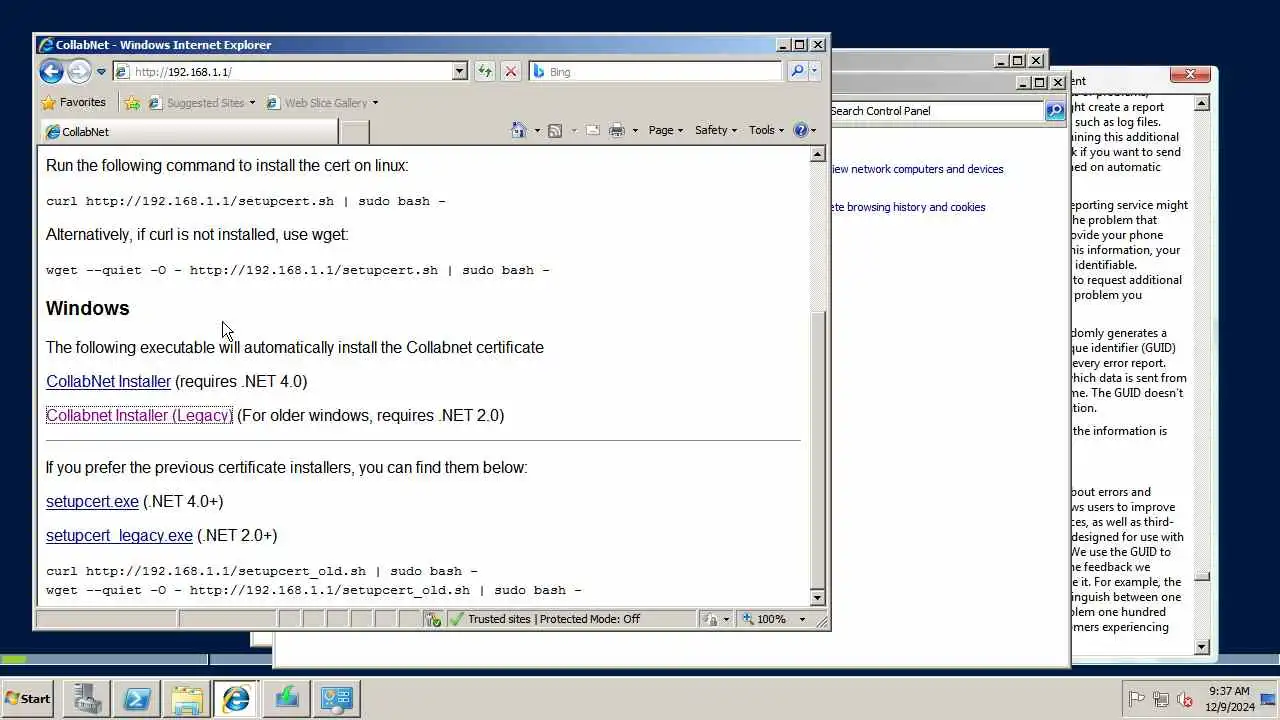Open a new blank tab
The width and height of the screenshot is (1280, 720).
pyautogui.click(x=355, y=132)
